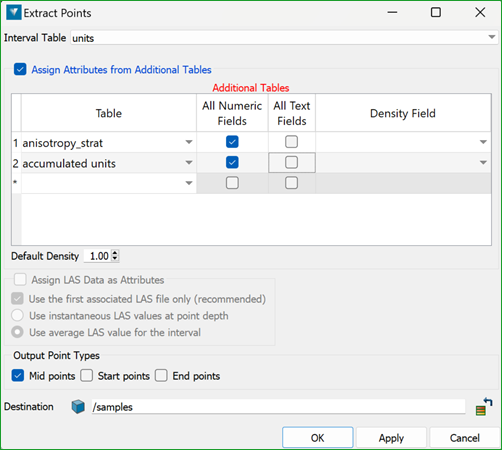Viewport: 502px width, 450px height.
Task: Enable End points output
Action: pos(161,375)
